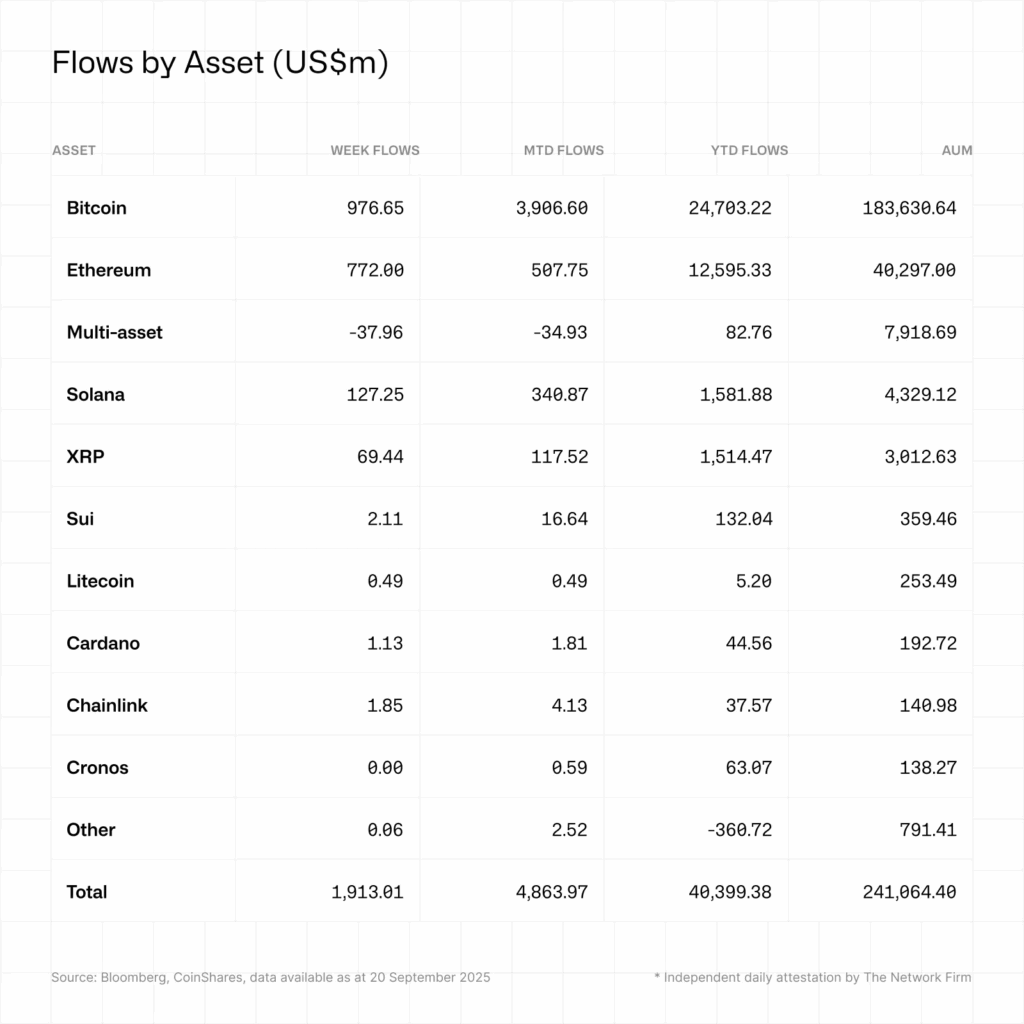1024x1024 pixels.
Task: Click the Total week flows value 1,913.01
Action: 367,892
